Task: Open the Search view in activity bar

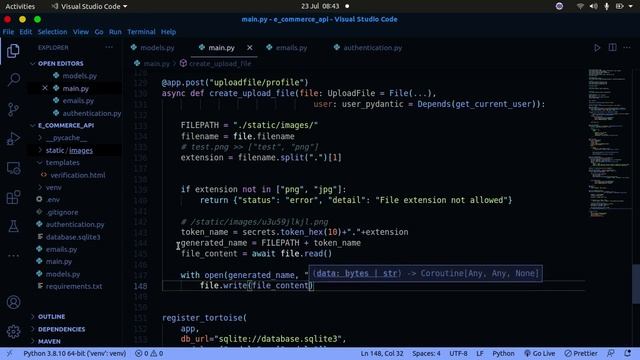Action: pyautogui.click(x=13, y=80)
